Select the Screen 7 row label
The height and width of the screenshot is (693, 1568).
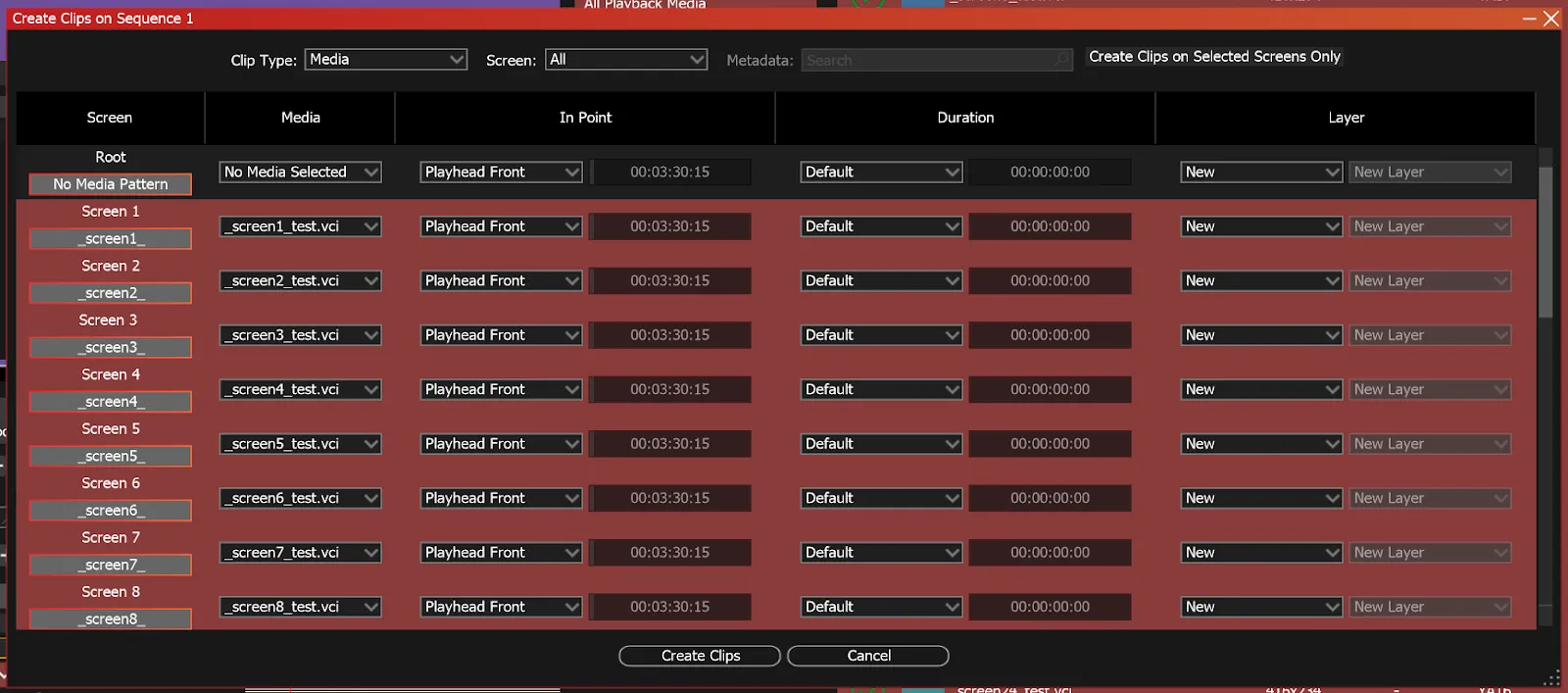point(110,538)
